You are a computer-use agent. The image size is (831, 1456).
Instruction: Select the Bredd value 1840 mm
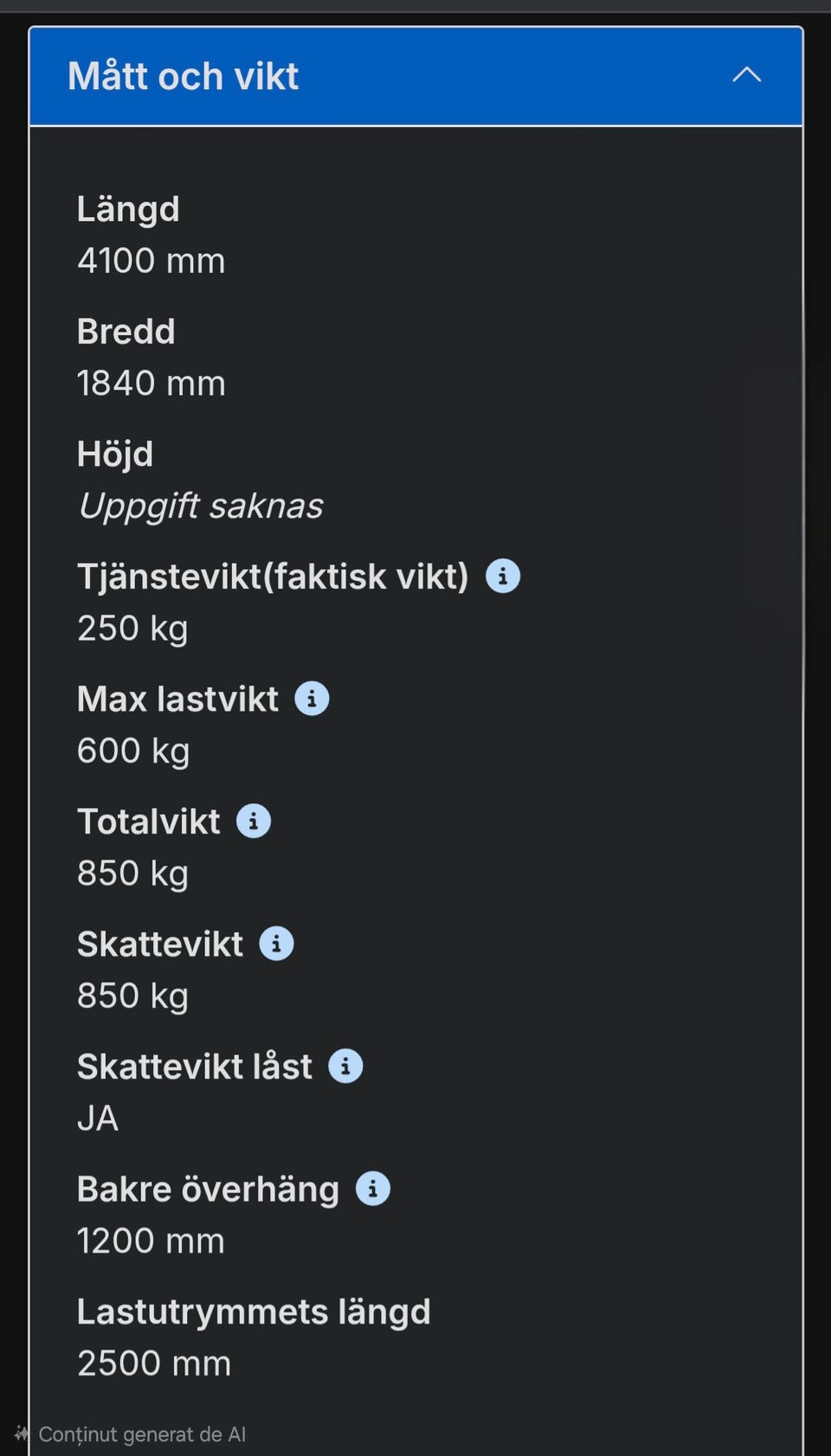click(151, 383)
